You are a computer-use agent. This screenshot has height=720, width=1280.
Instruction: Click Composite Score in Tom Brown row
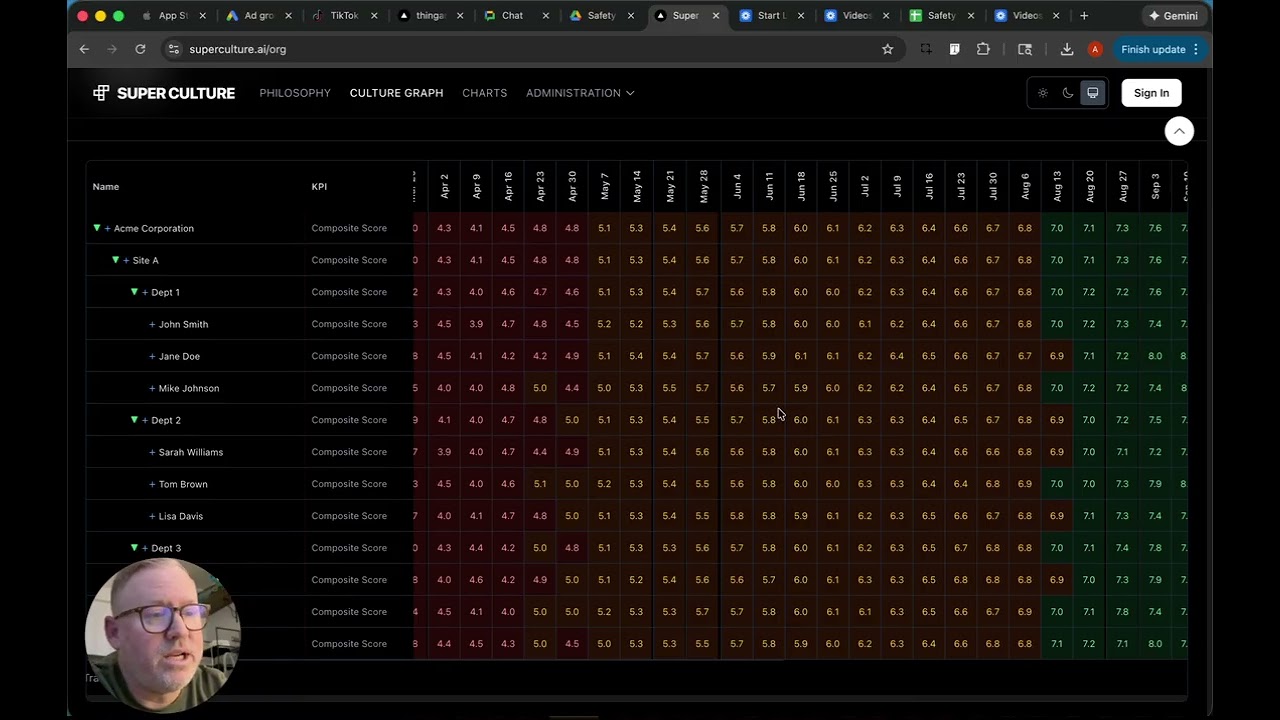pyautogui.click(x=349, y=484)
